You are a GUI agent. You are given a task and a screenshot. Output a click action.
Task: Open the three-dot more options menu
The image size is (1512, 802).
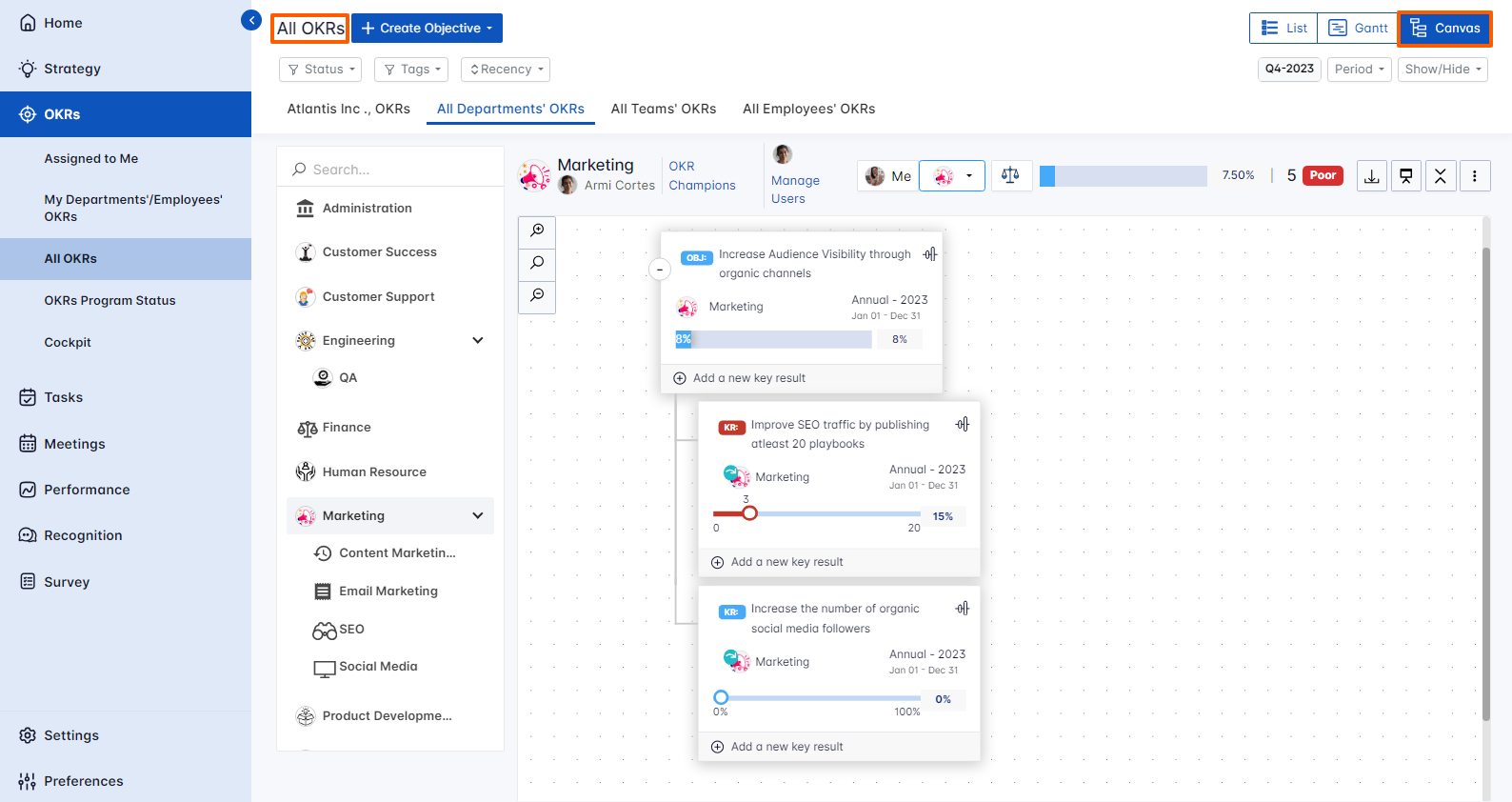tap(1474, 176)
